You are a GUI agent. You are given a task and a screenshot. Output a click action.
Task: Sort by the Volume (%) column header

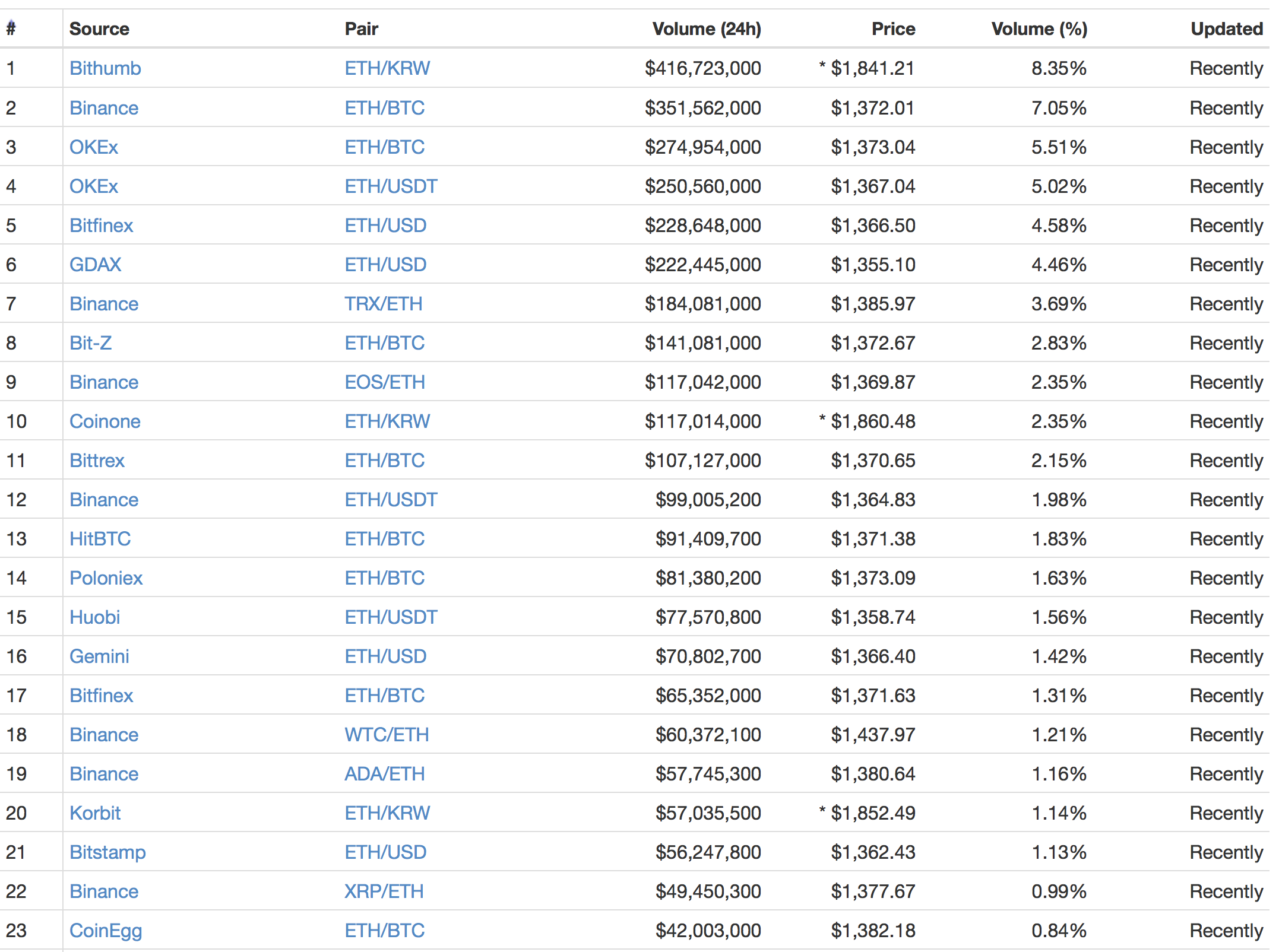pyautogui.click(x=1039, y=28)
